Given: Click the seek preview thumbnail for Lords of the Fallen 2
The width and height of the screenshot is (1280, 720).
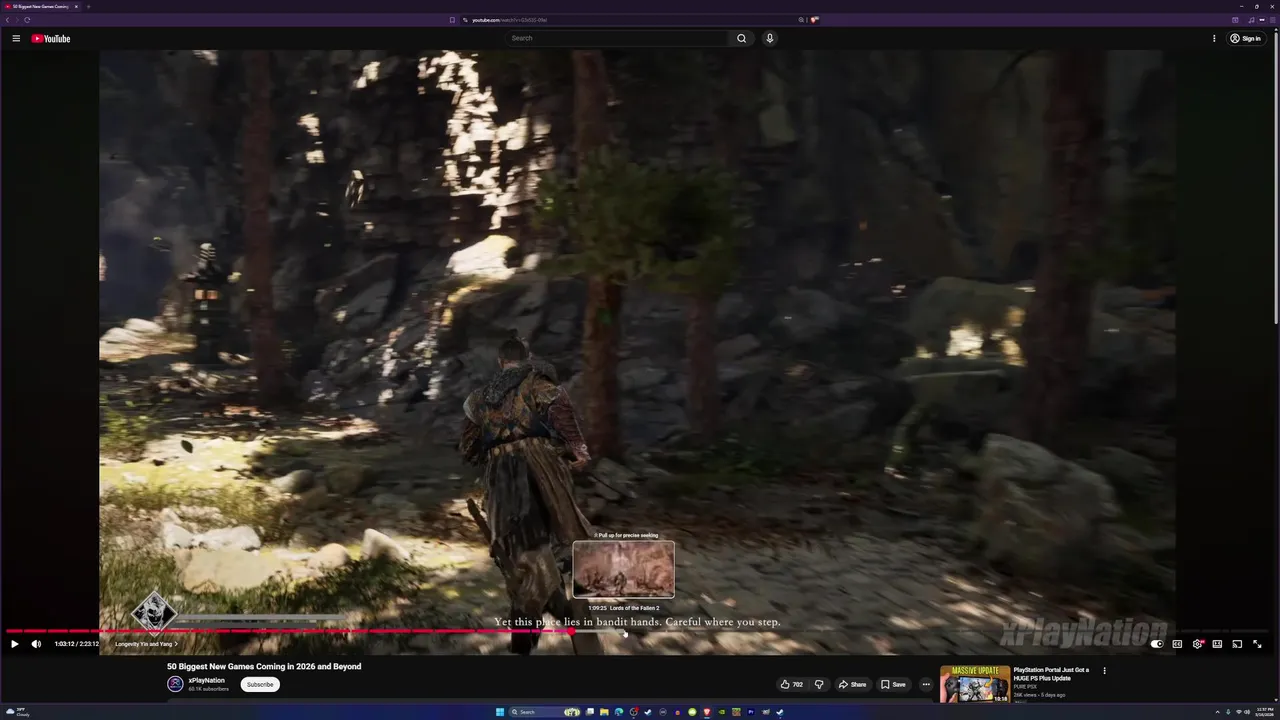Looking at the screenshot, I should (x=624, y=570).
